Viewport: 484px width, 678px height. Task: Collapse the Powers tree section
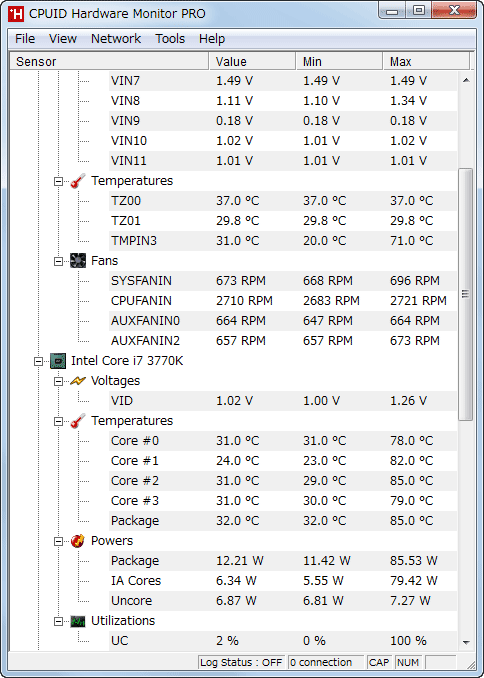pyautogui.click(x=58, y=541)
